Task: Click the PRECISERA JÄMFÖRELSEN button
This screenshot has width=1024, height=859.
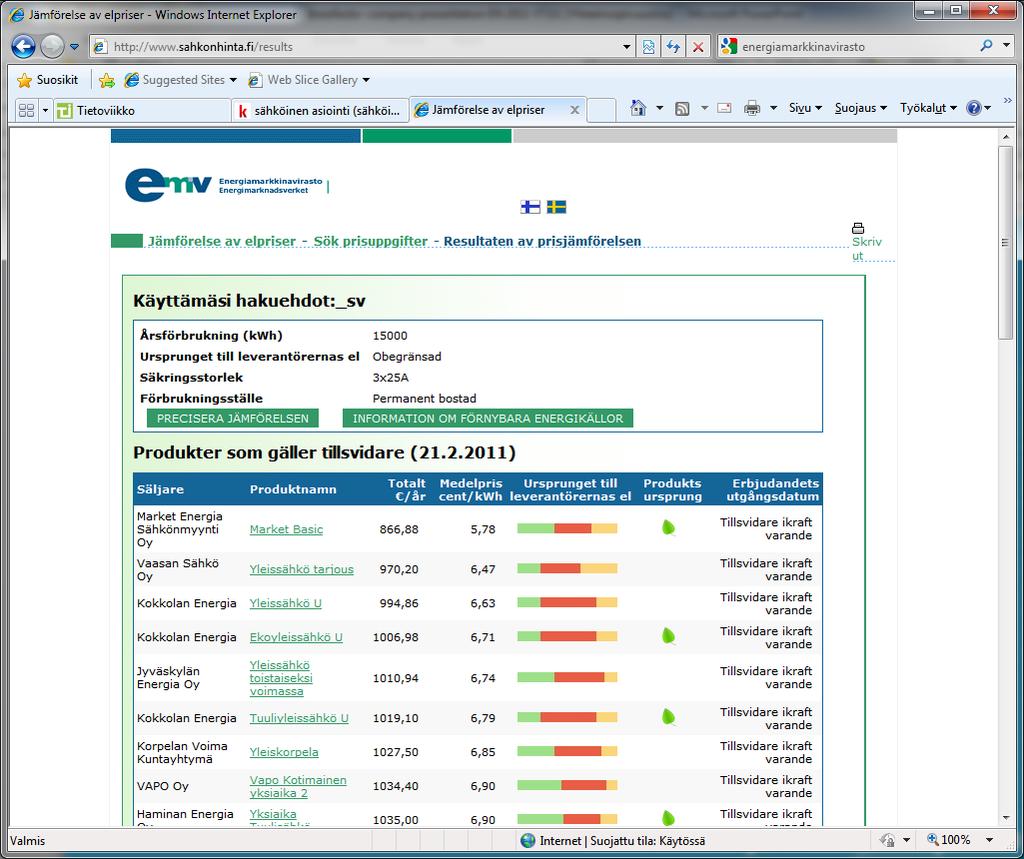Action: [x=232, y=418]
